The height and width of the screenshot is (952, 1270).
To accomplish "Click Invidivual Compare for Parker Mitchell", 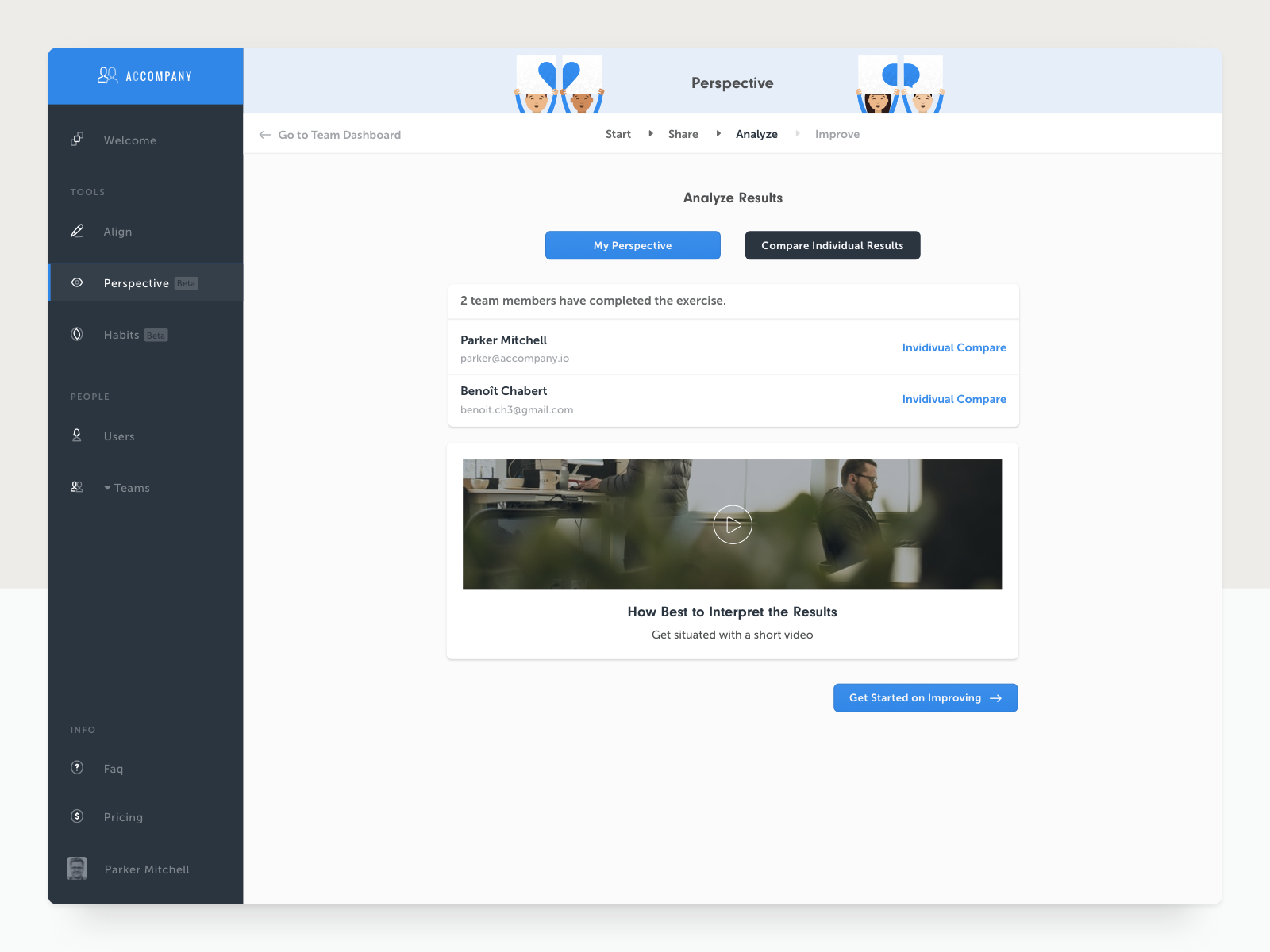I will 954,347.
